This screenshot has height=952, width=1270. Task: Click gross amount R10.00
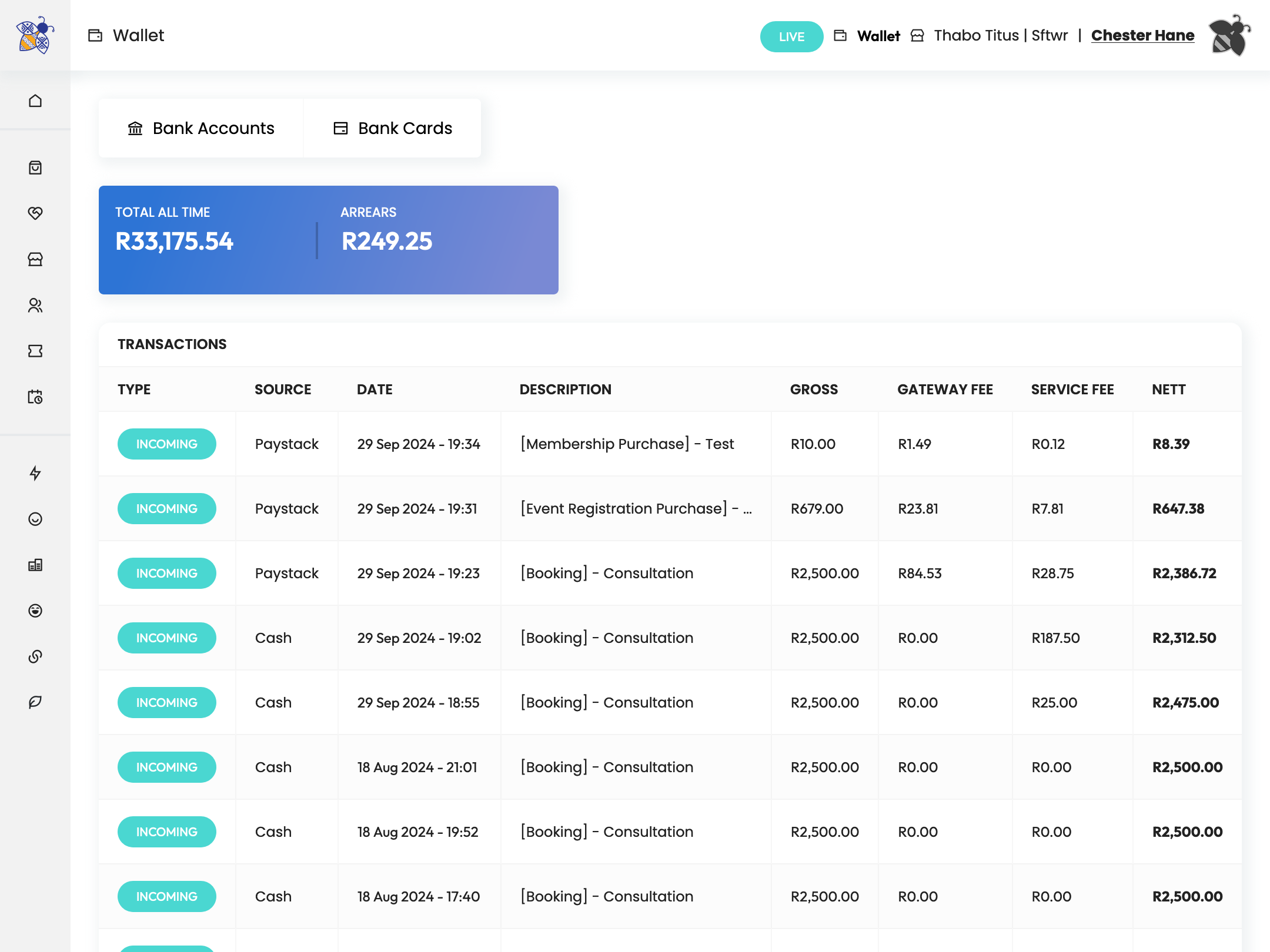click(x=813, y=444)
